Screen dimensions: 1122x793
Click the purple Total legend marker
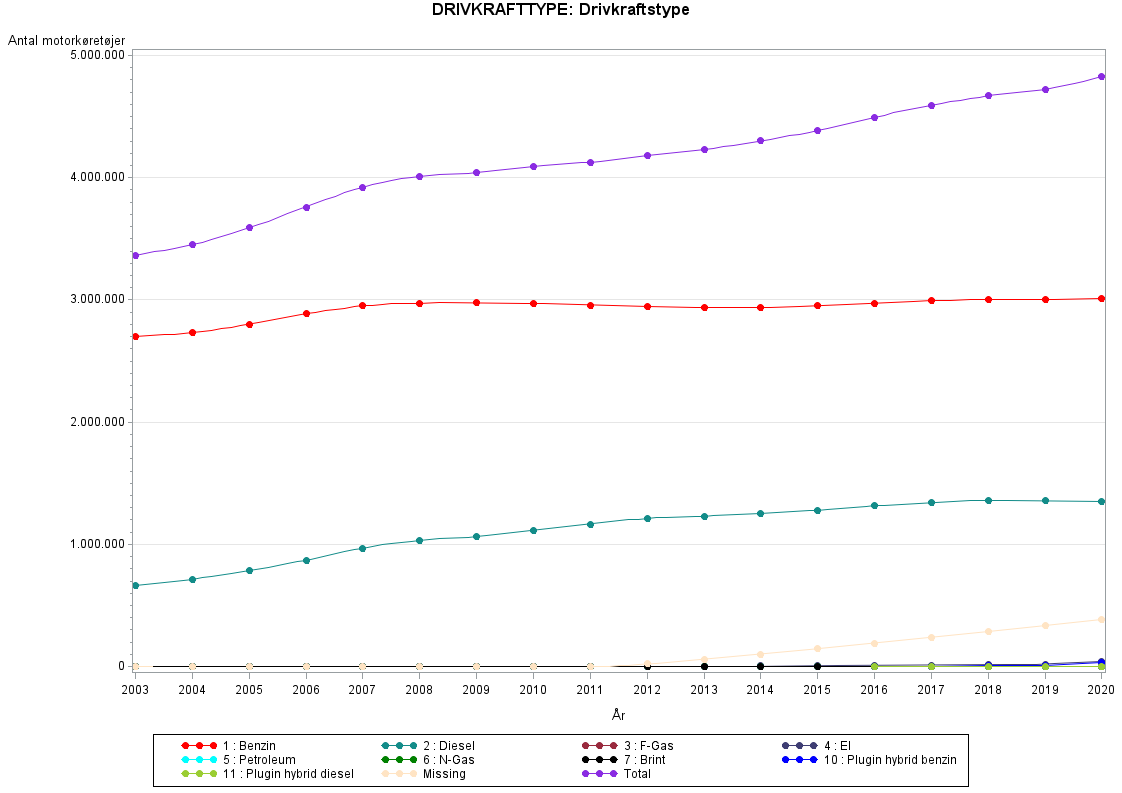pyautogui.click(x=599, y=774)
